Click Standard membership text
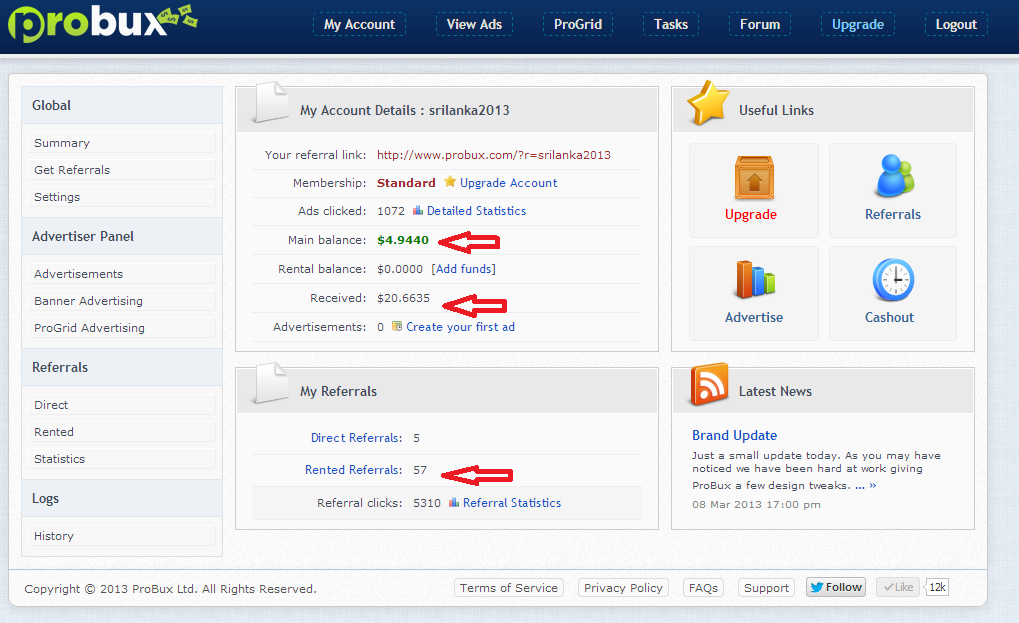This screenshot has height=623, width=1019. pyautogui.click(x=406, y=183)
